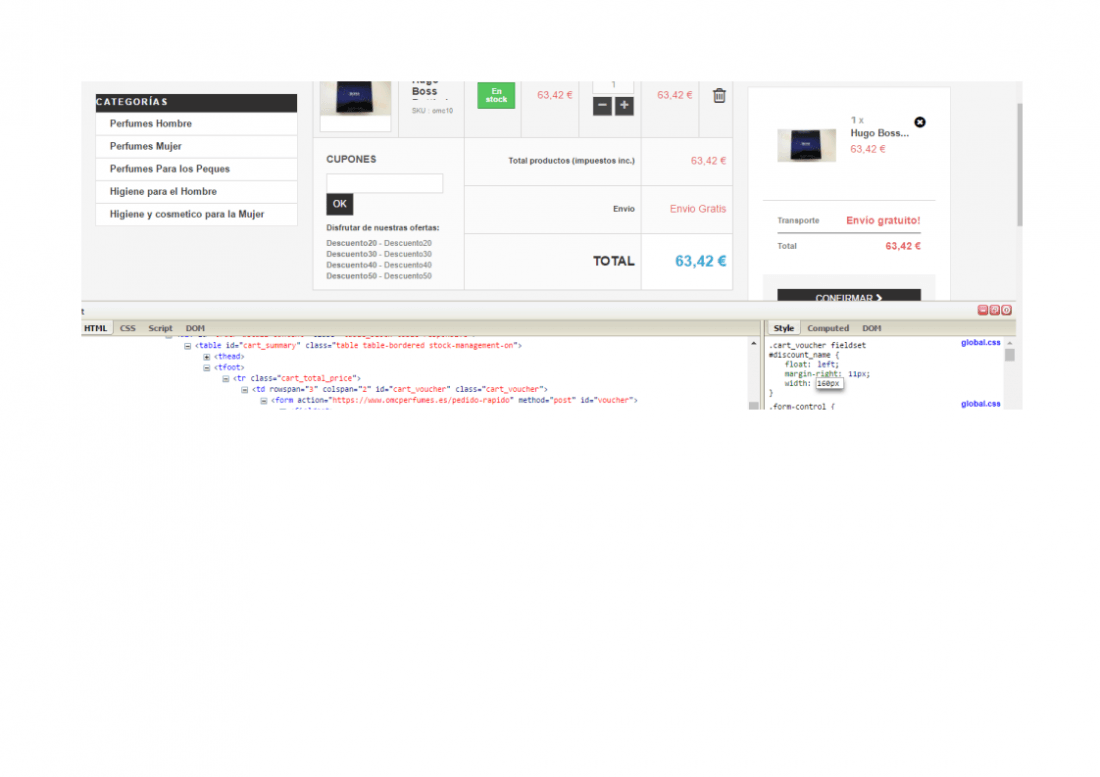Open Hugo Boss... link in side cart
The image size is (1100, 777).
(x=880, y=133)
